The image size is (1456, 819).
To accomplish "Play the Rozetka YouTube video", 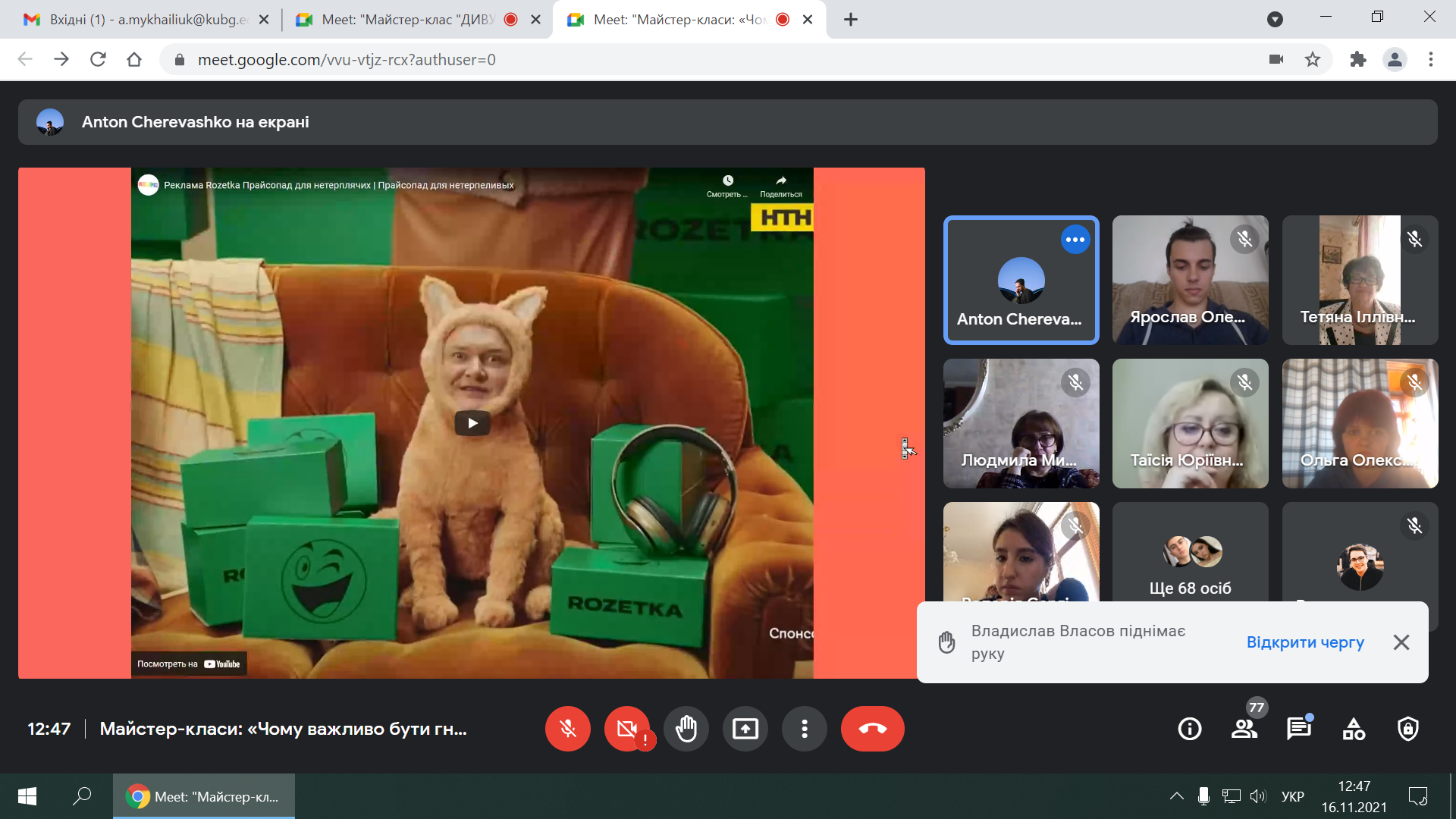I will click(x=472, y=423).
